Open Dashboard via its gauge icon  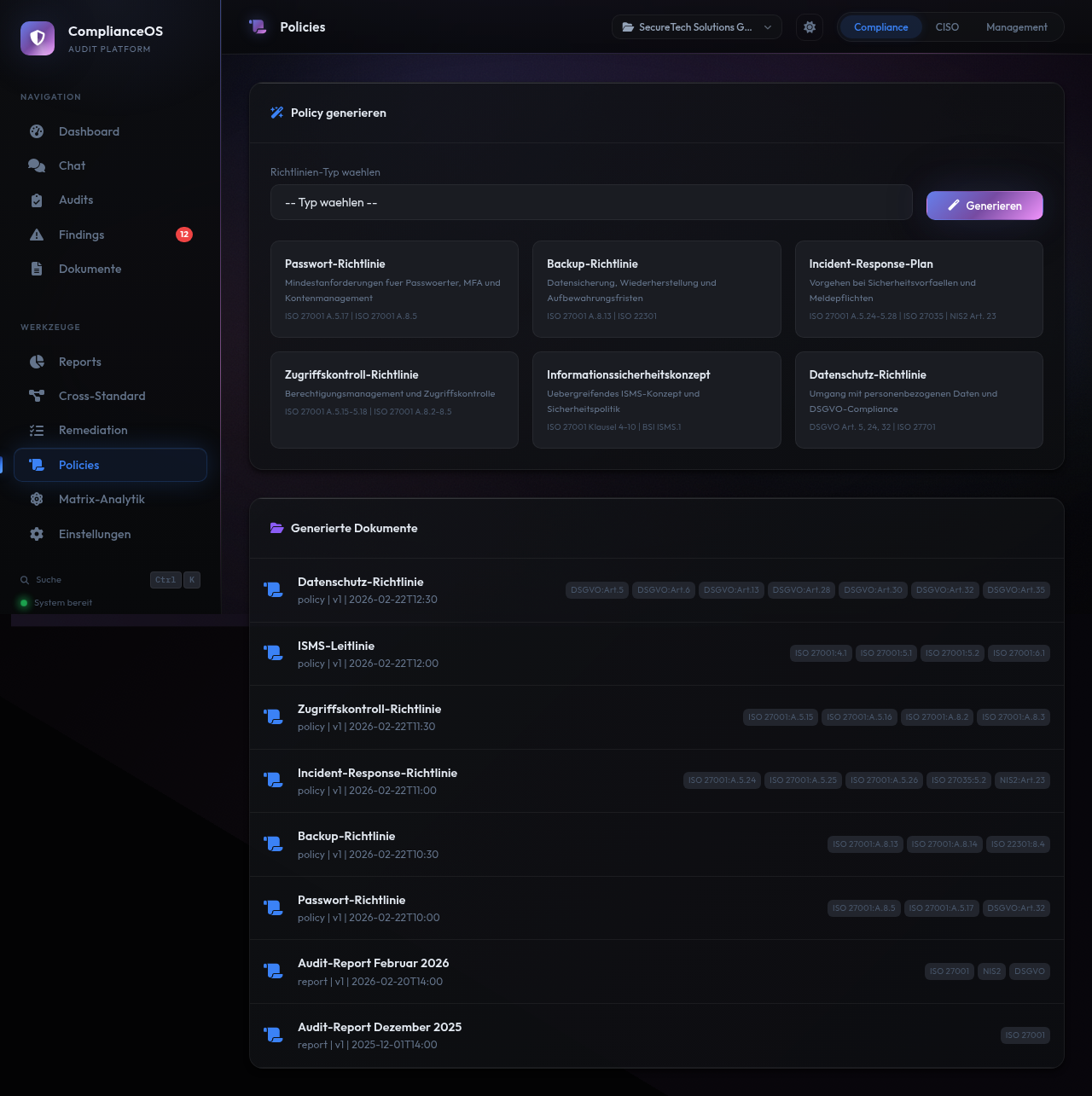click(37, 131)
